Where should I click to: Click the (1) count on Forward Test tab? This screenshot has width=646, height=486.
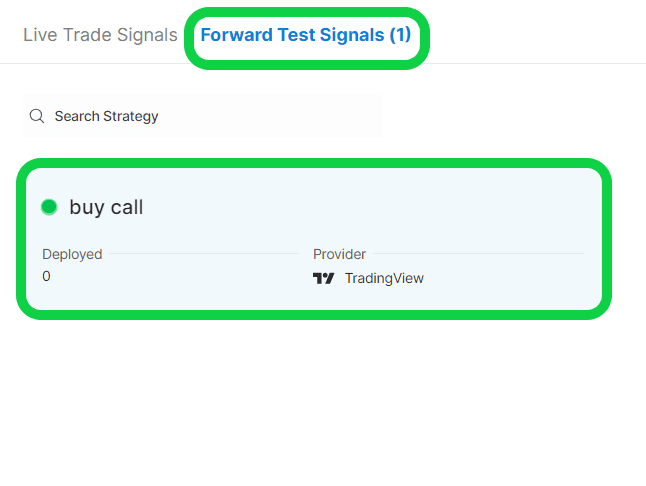coord(400,35)
